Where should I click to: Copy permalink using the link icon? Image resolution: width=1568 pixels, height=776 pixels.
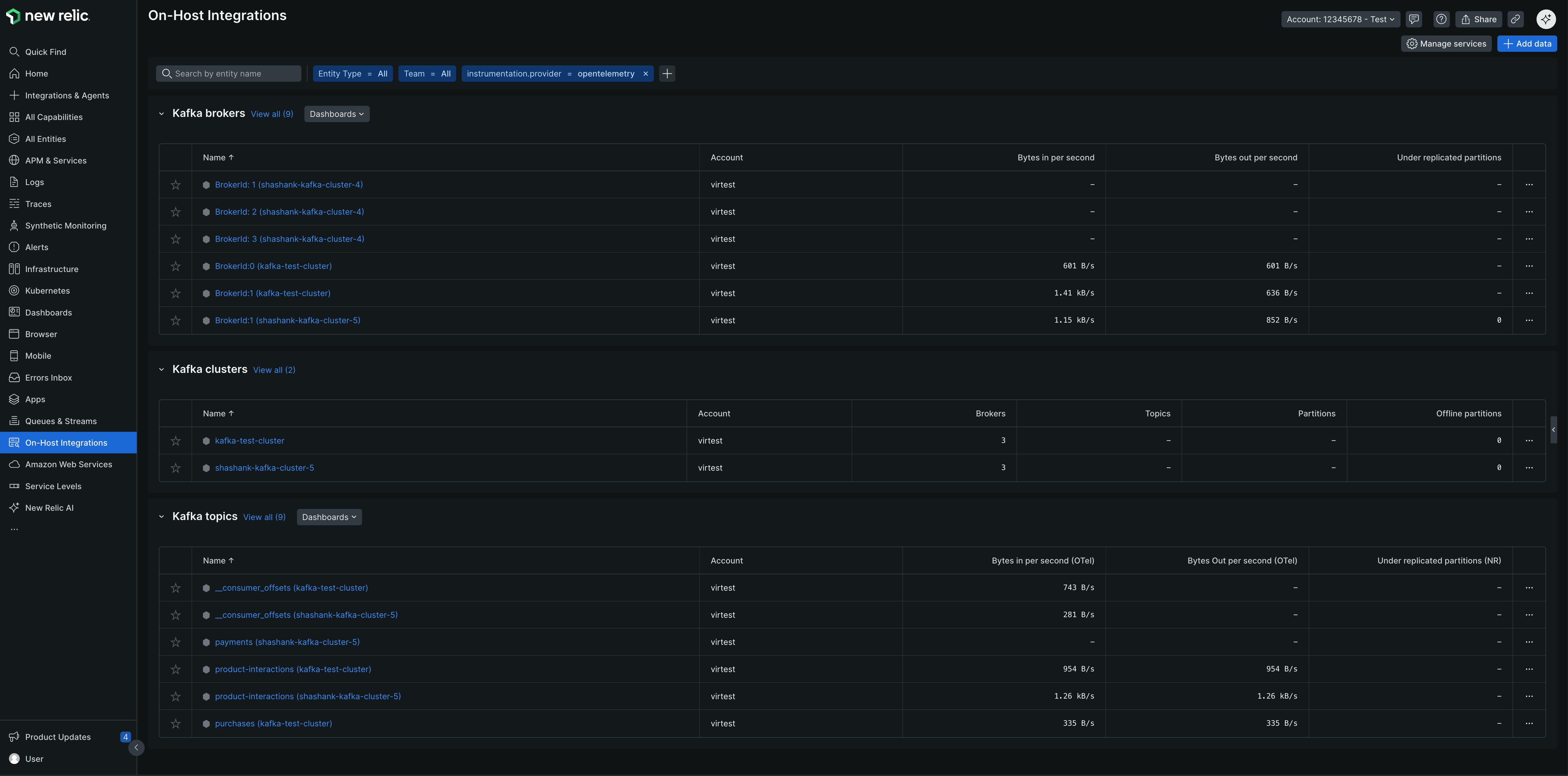[x=1515, y=19]
